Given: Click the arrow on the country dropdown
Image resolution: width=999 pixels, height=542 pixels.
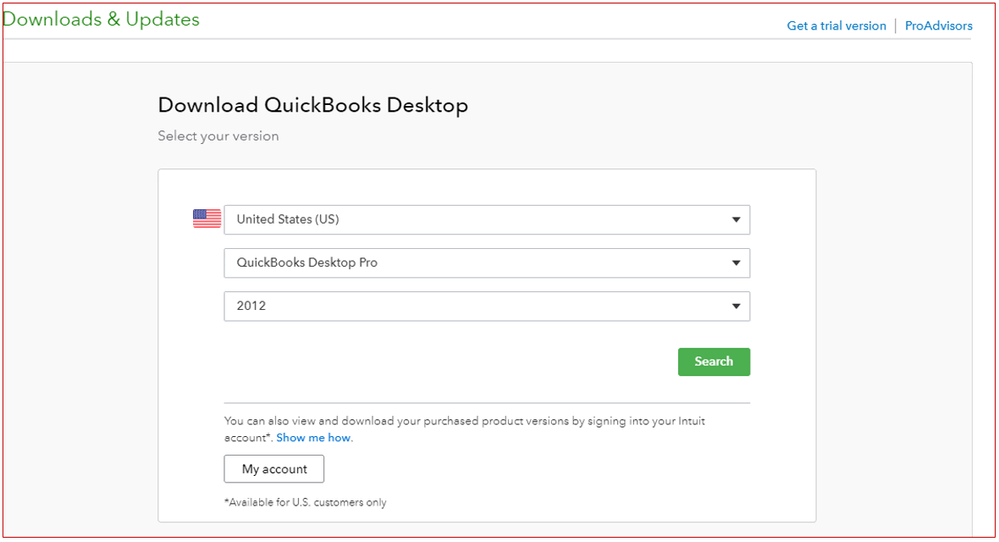Looking at the screenshot, I should 736,220.
